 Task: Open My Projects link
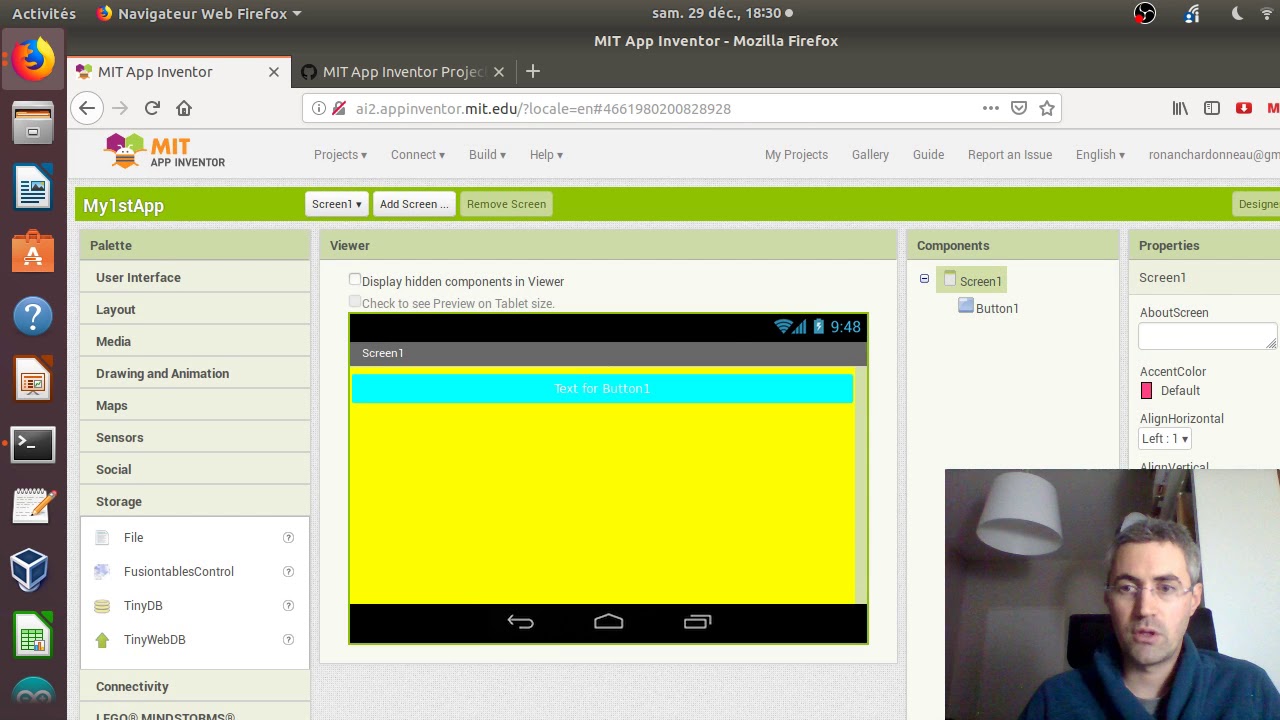click(x=796, y=155)
